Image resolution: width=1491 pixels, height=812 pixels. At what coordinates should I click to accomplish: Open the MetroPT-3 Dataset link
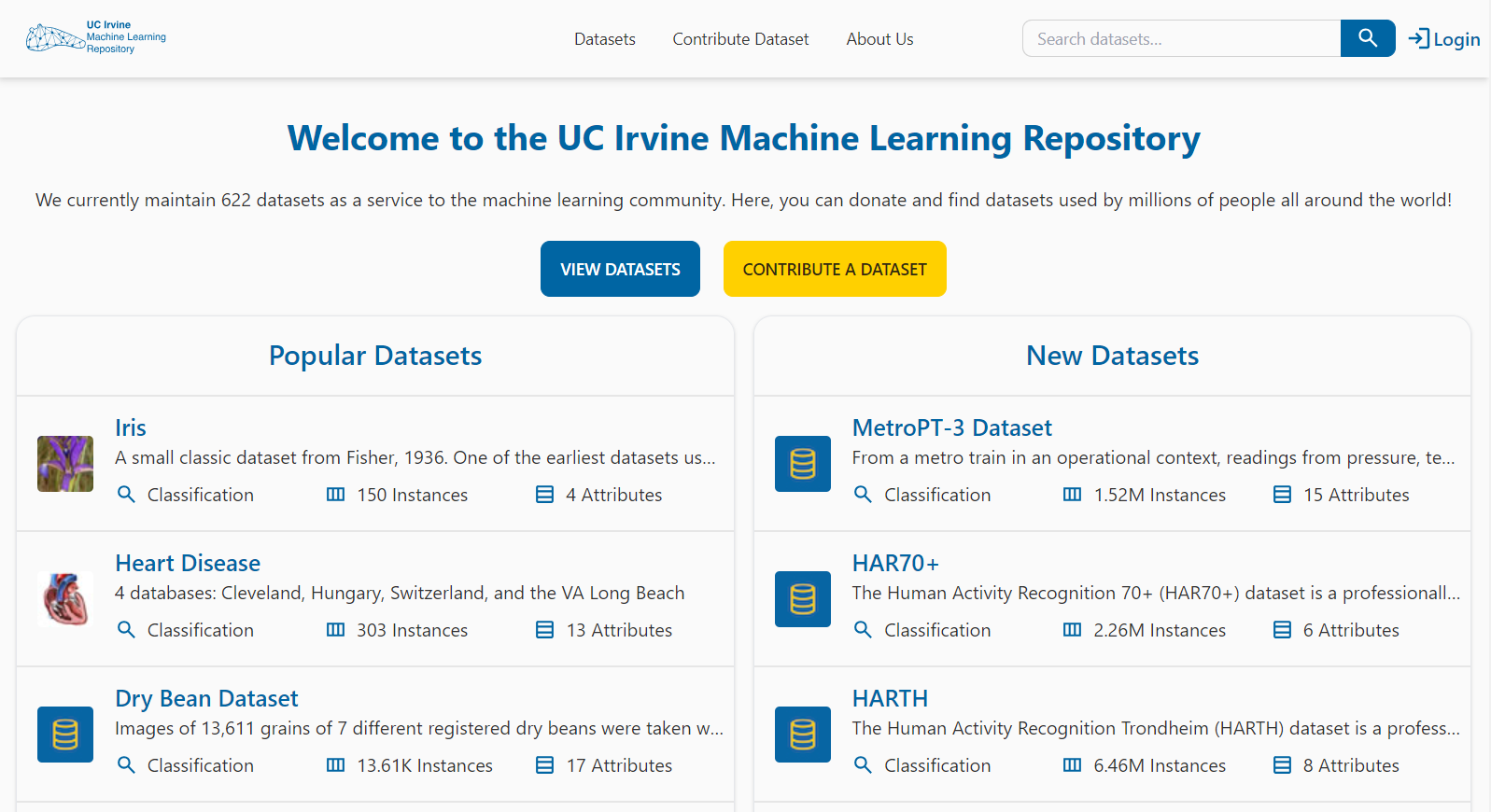pyautogui.click(x=951, y=427)
